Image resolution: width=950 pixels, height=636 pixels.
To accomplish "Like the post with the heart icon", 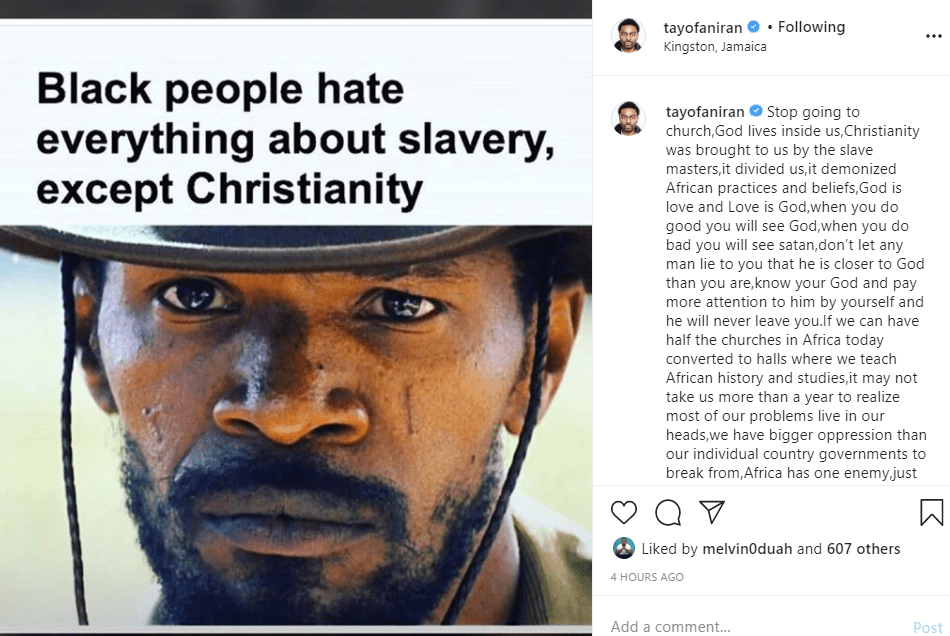I will click(x=623, y=513).
